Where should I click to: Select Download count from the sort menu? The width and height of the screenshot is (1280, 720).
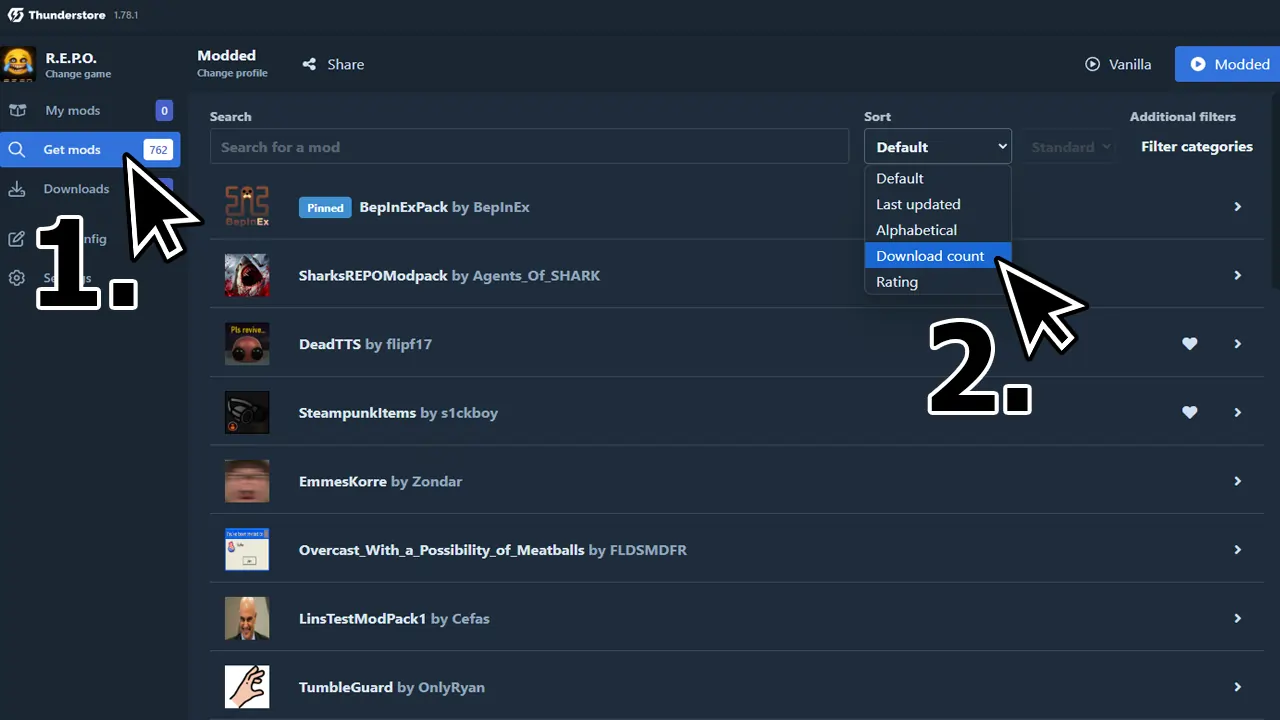click(x=930, y=256)
